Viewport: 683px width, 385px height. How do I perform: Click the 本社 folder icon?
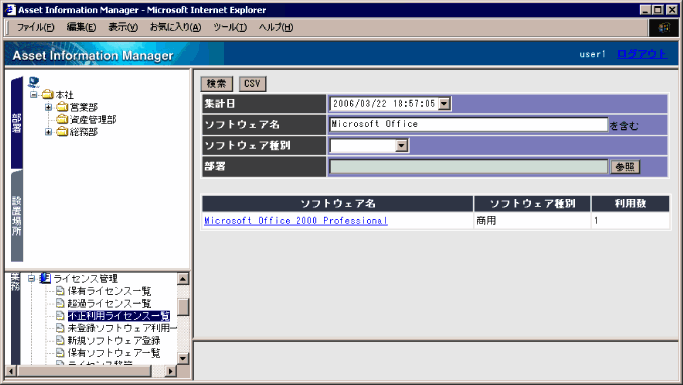tap(47, 95)
